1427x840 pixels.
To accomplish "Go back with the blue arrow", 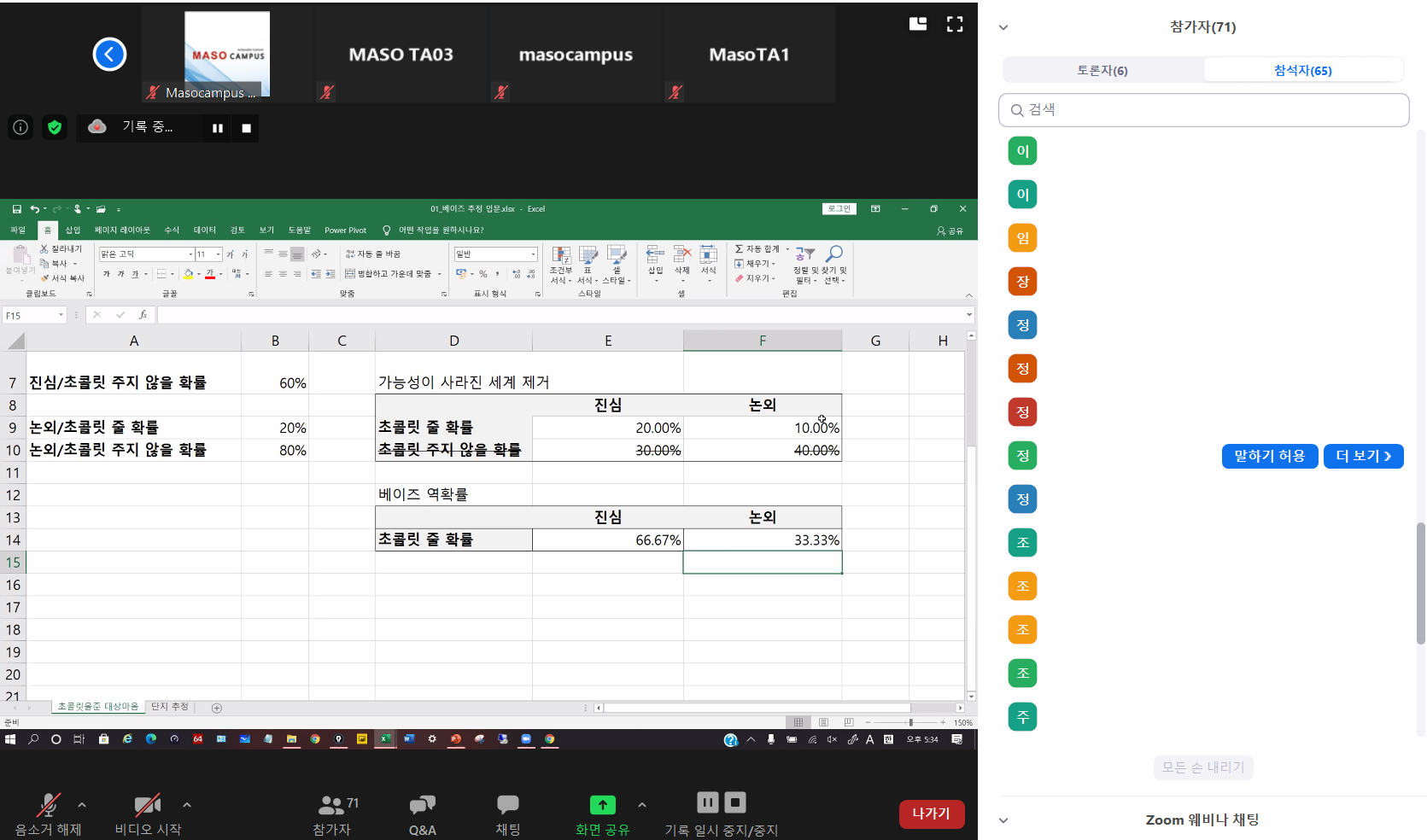I will click(109, 55).
